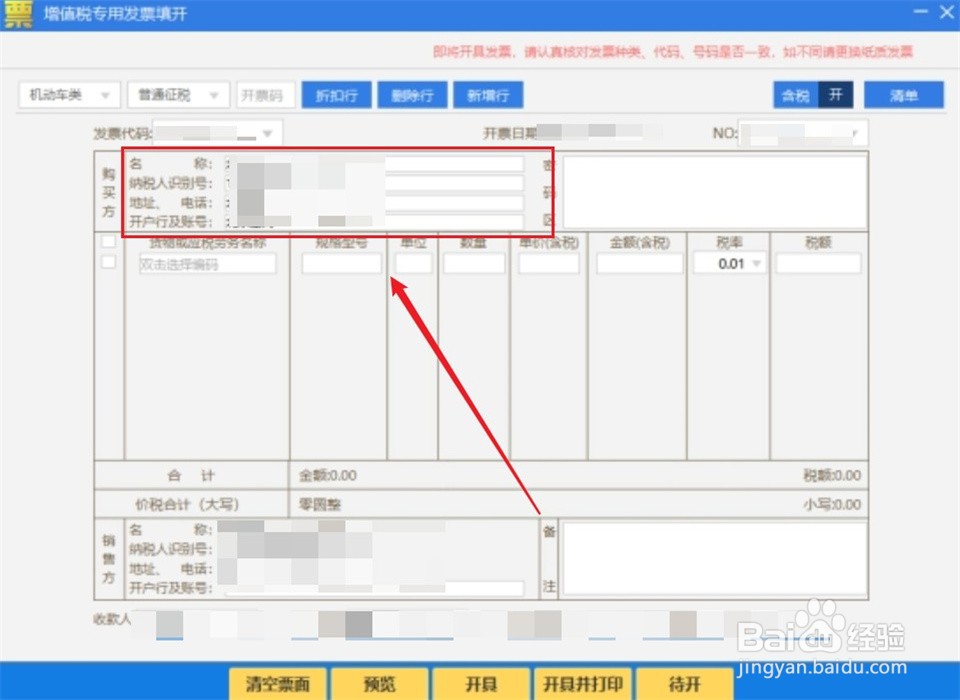This screenshot has width=960, height=700.
Task: Click the 开具 issue invoice button
Action: click(482, 684)
